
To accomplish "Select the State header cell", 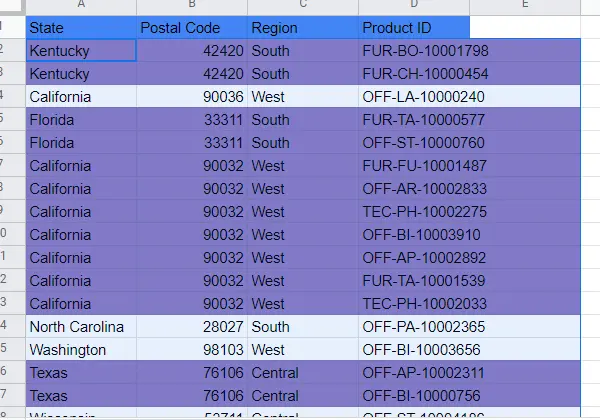I will coord(81,28).
